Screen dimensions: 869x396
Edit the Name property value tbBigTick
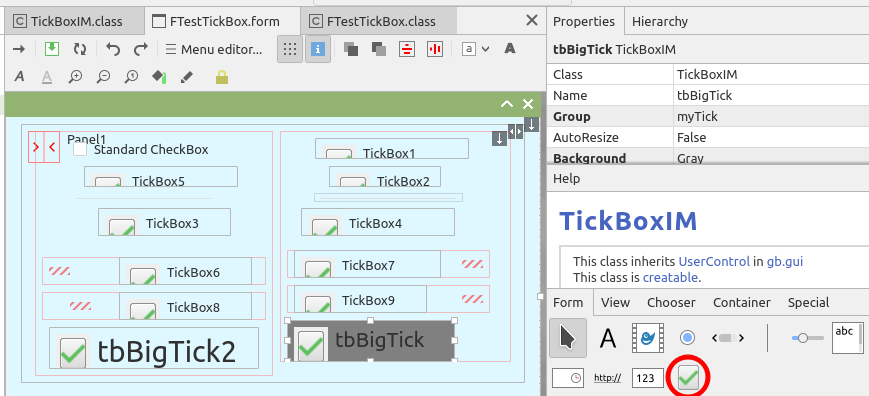pos(771,95)
